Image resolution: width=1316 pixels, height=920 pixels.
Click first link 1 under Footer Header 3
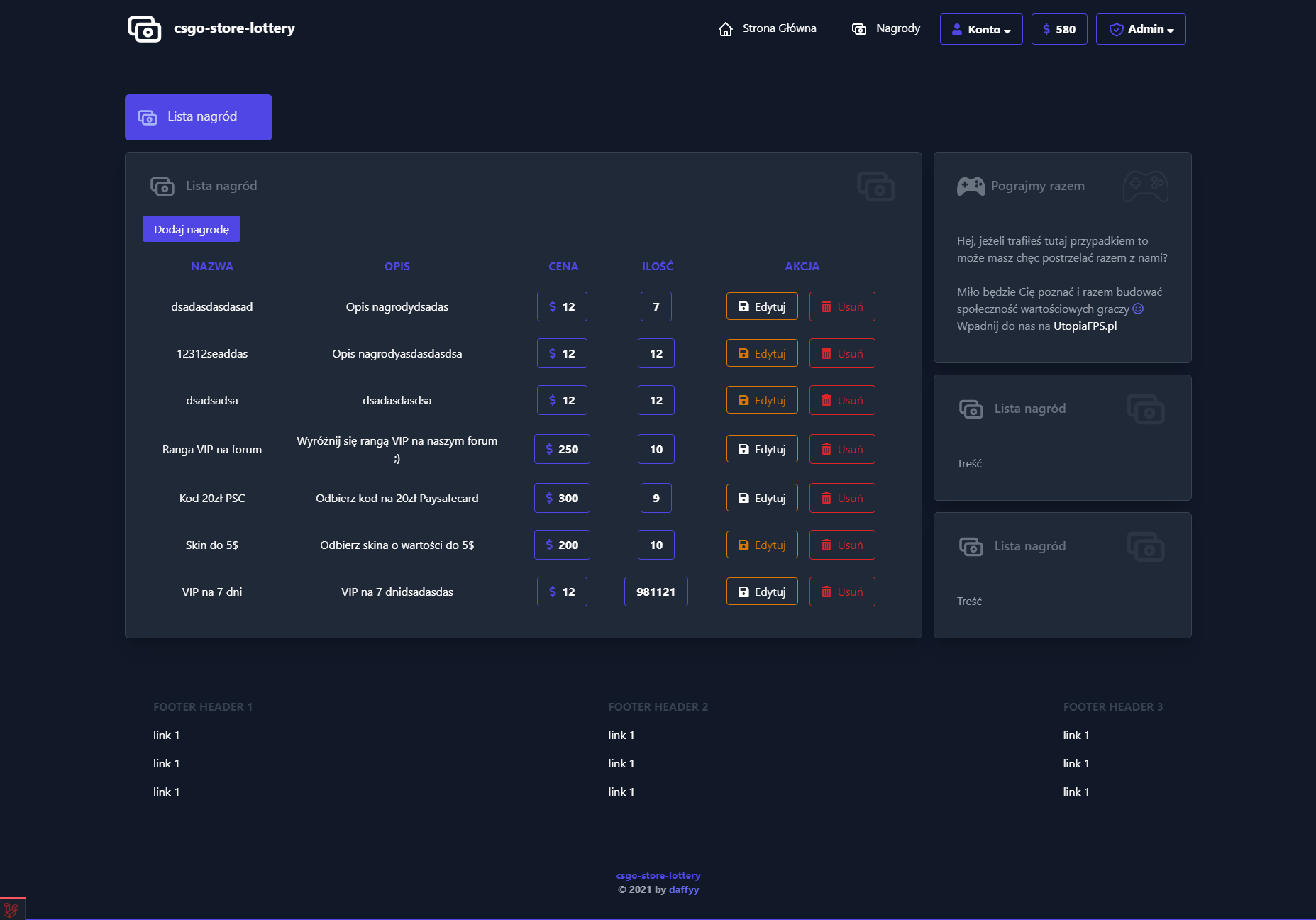1076,735
